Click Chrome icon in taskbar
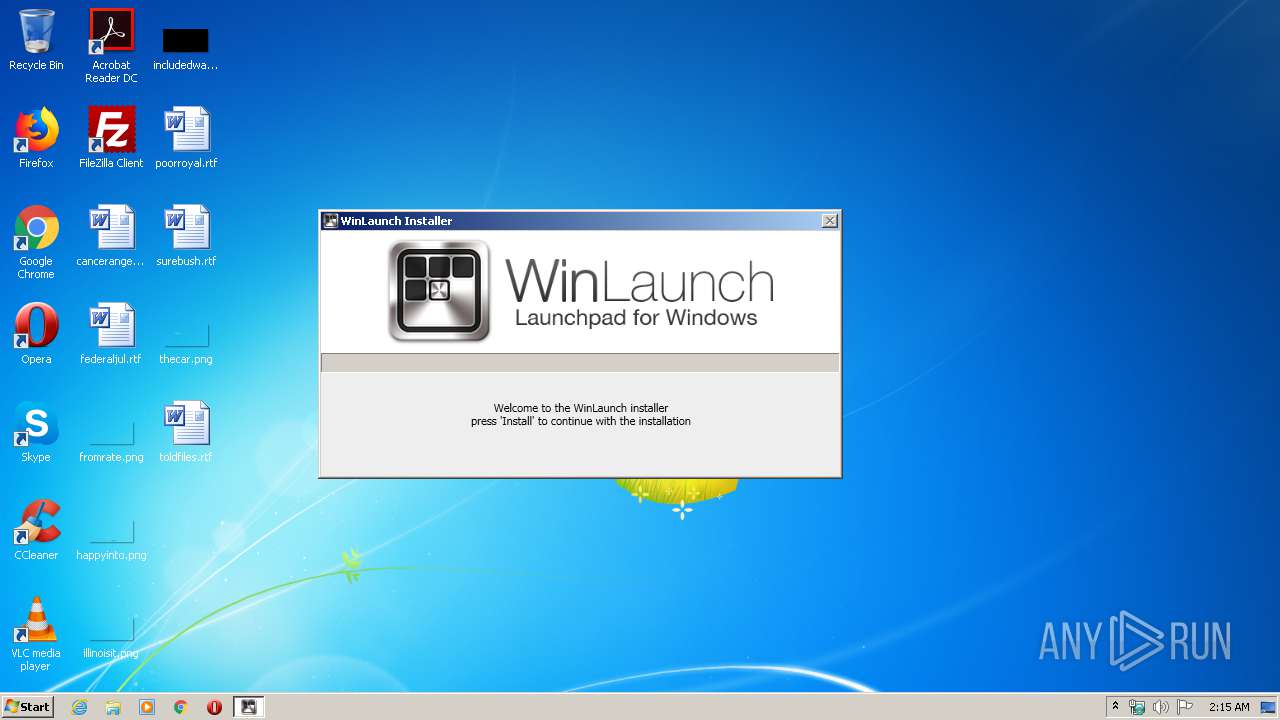1280x720 pixels. pyautogui.click(x=181, y=707)
